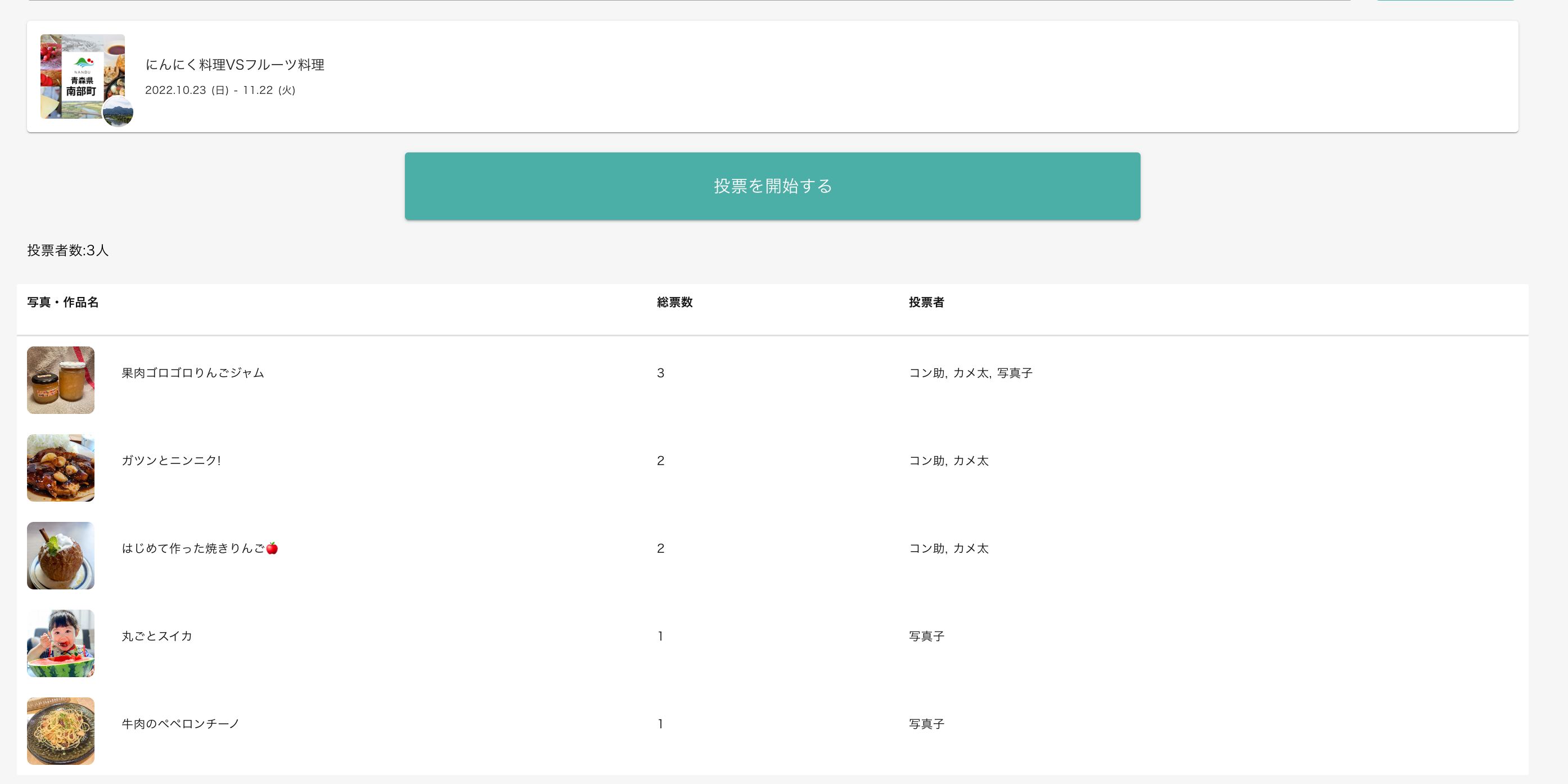
Task: Click the 総票数 column header
Action: pos(674,302)
